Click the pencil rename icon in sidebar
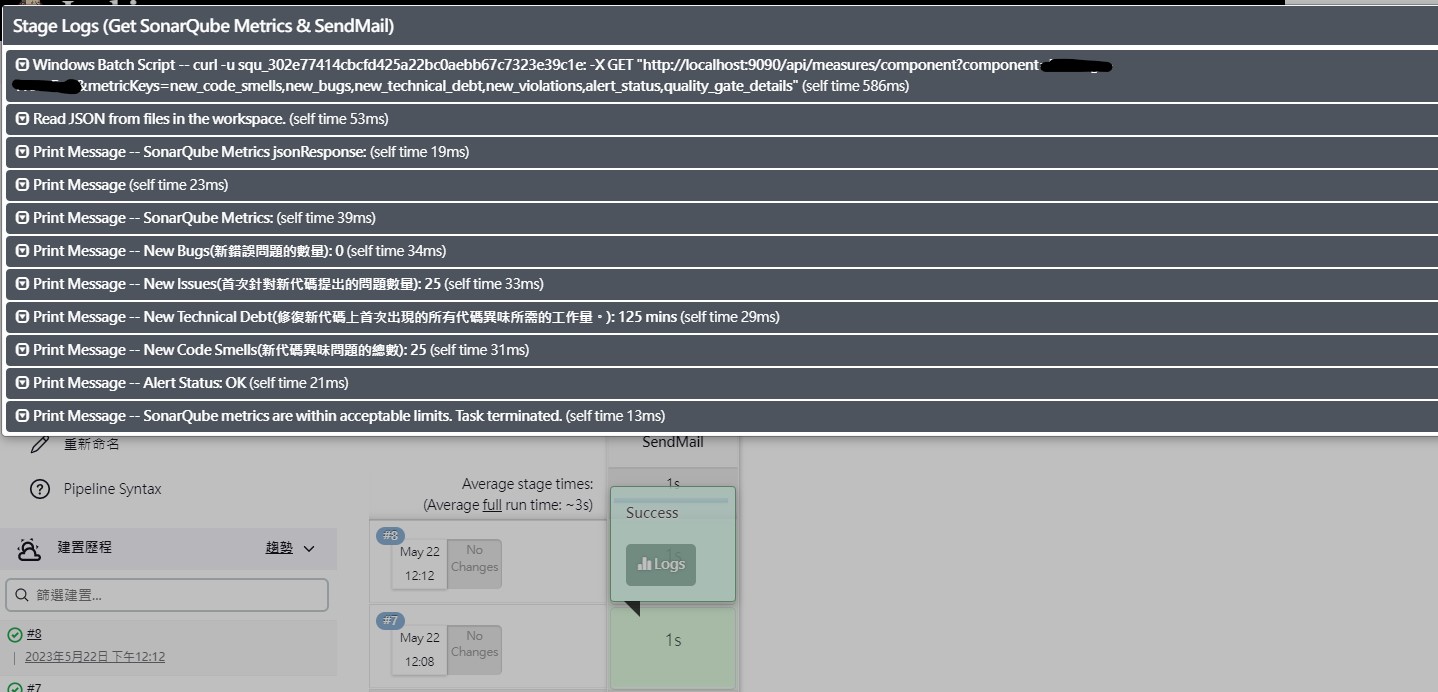Viewport: 1438px width, 692px height. (x=40, y=444)
